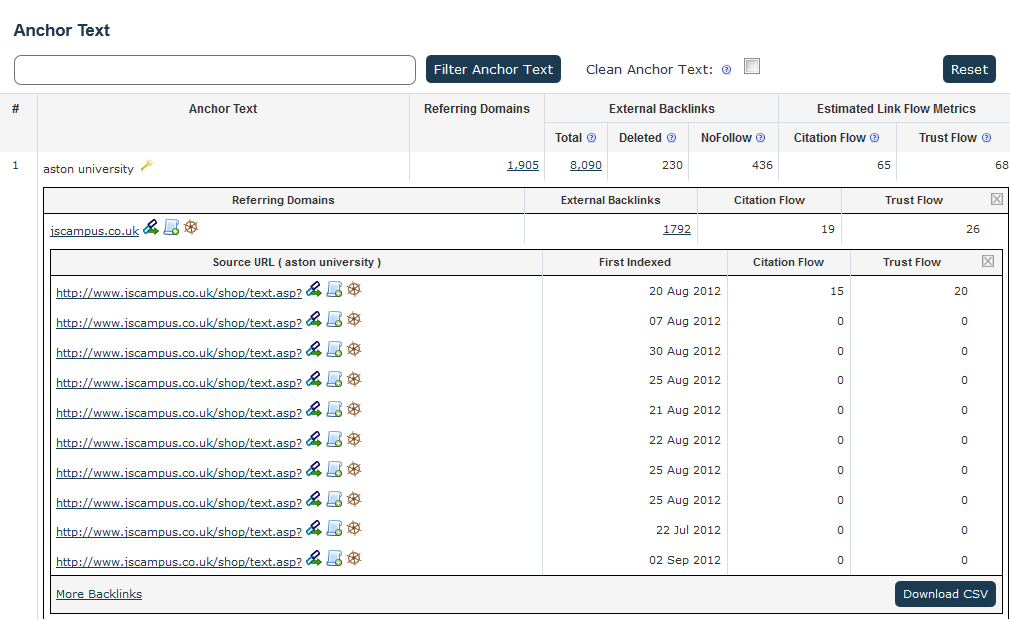1010x621 pixels.
Task: Click pen-arrow icon in the 30 Aug 2012 row
Action: [314, 350]
